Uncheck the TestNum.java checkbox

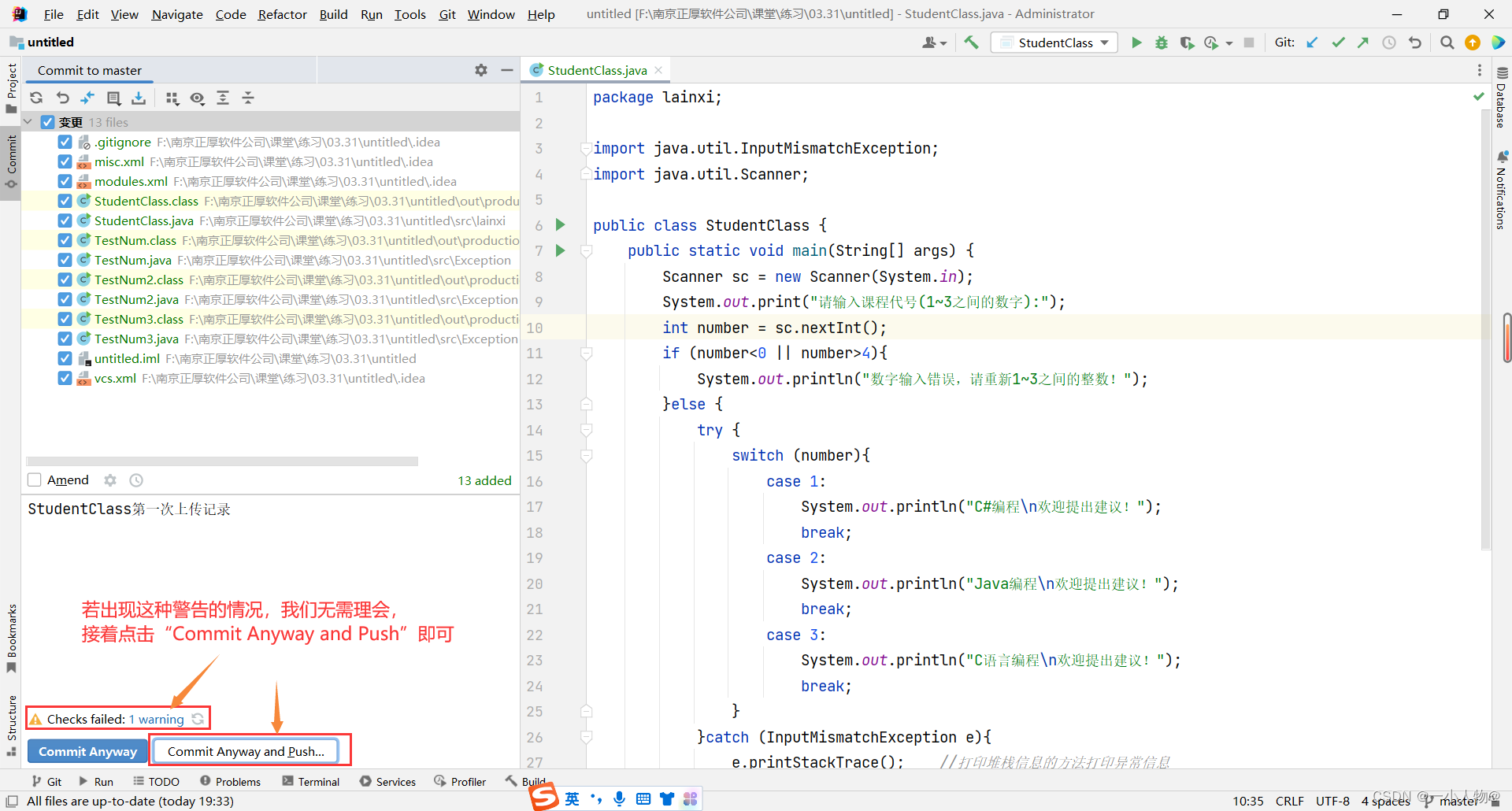65,260
